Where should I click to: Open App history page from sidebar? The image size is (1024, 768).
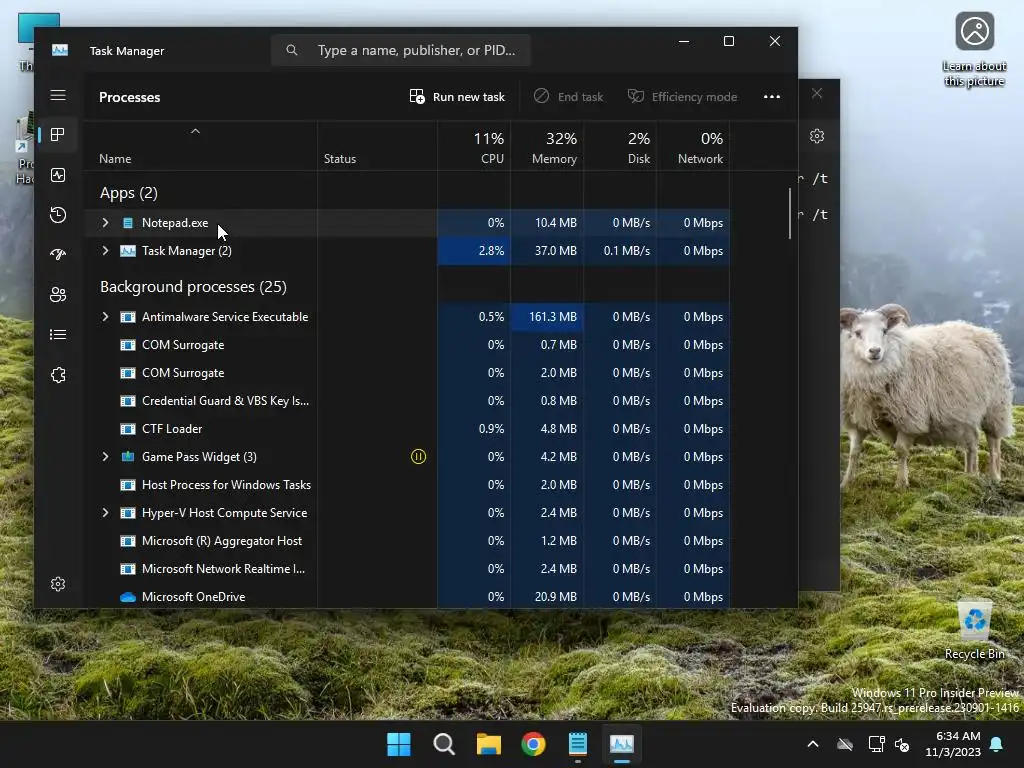pyautogui.click(x=58, y=215)
